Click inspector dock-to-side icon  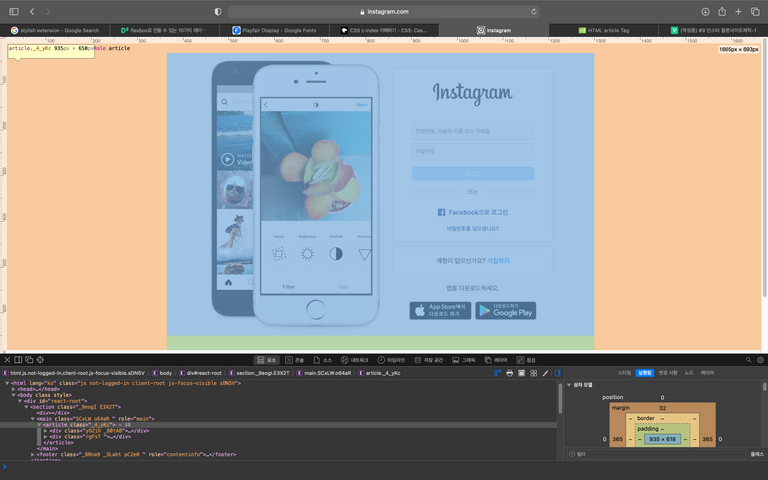point(18,360)
